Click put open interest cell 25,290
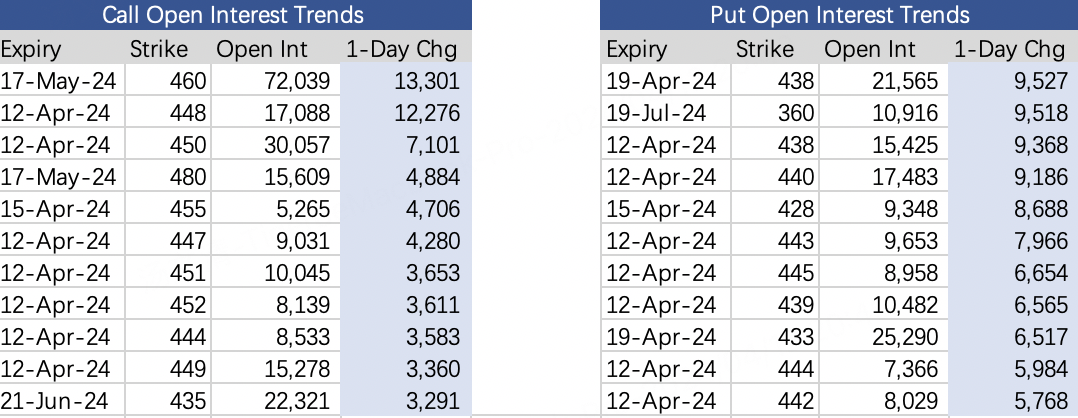 point(904,337)
